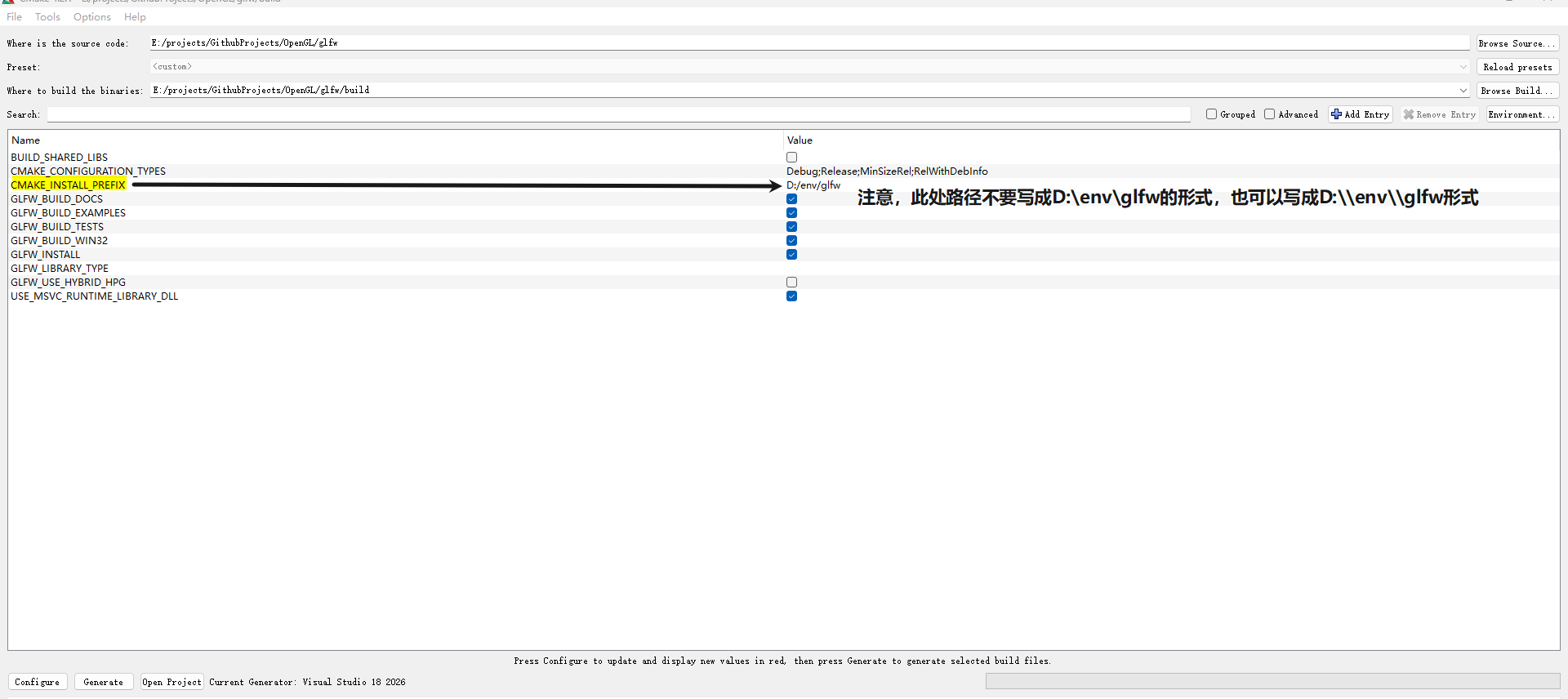Select USE_MSVC_RUNTIME_LIBRARY_DLL entry name

pos(95,296)
